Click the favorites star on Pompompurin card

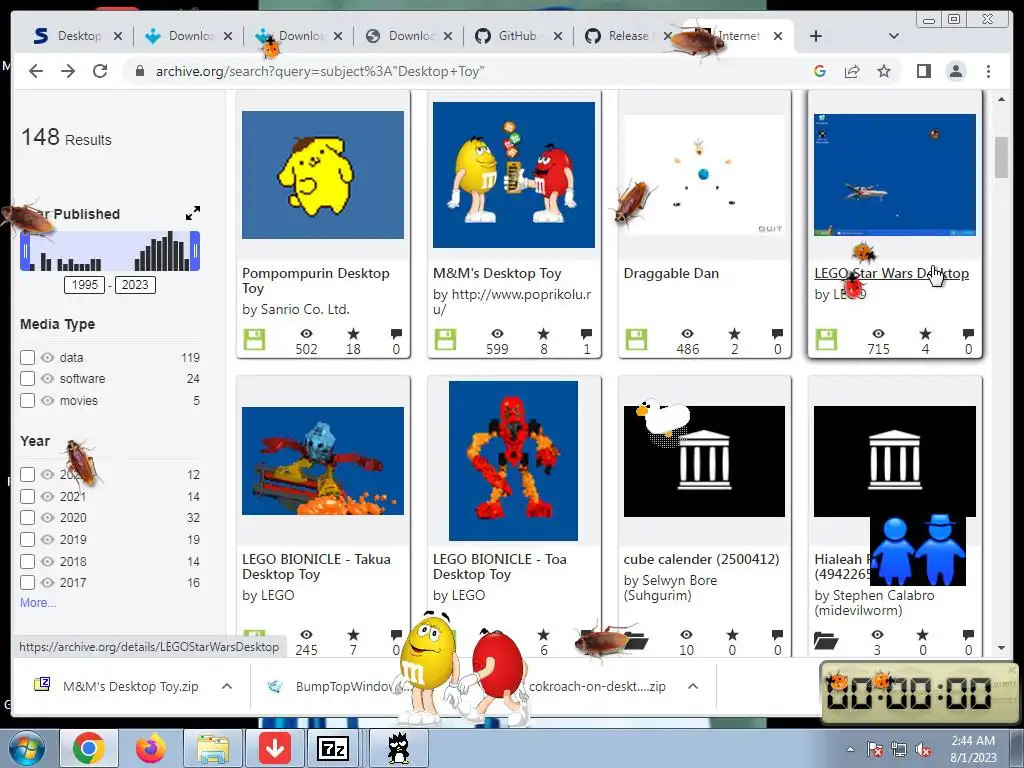[353, 334]
